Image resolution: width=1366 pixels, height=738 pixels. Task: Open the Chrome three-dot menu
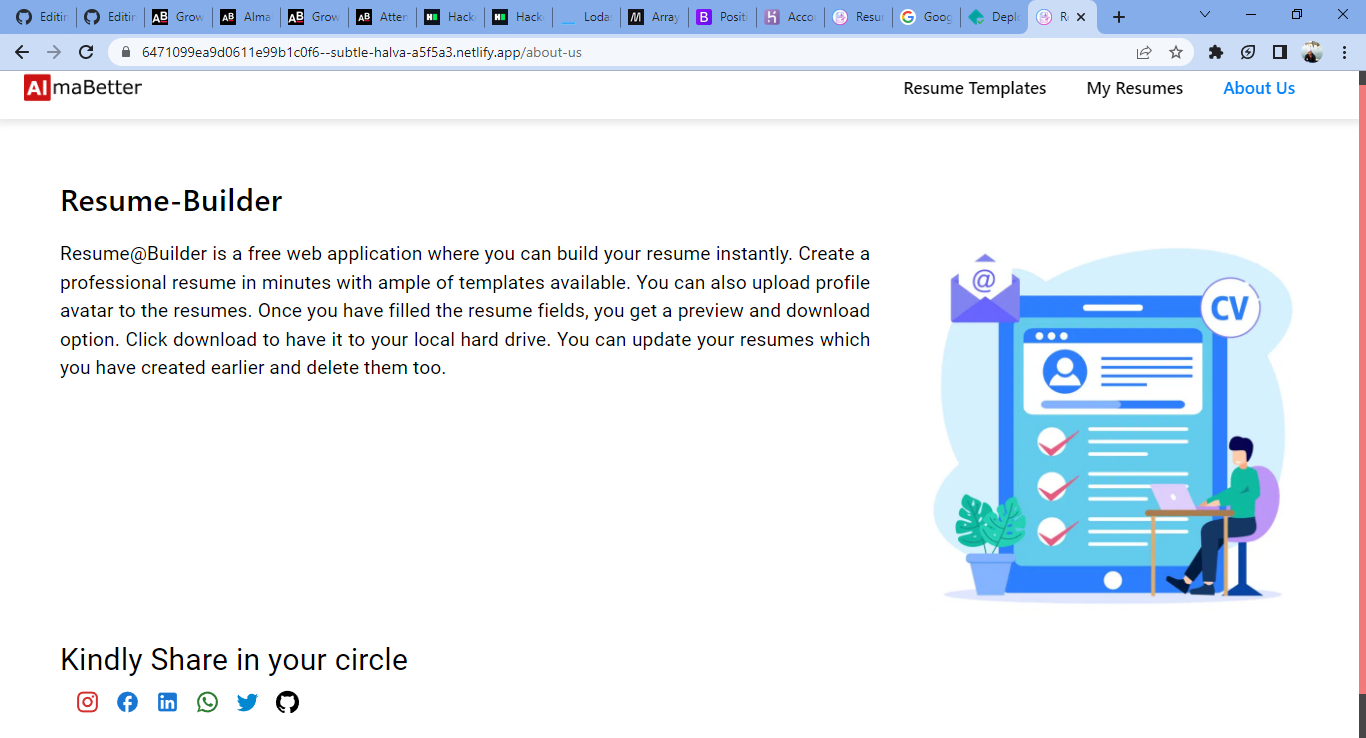pyautogui.click(x=1344, y=52)
